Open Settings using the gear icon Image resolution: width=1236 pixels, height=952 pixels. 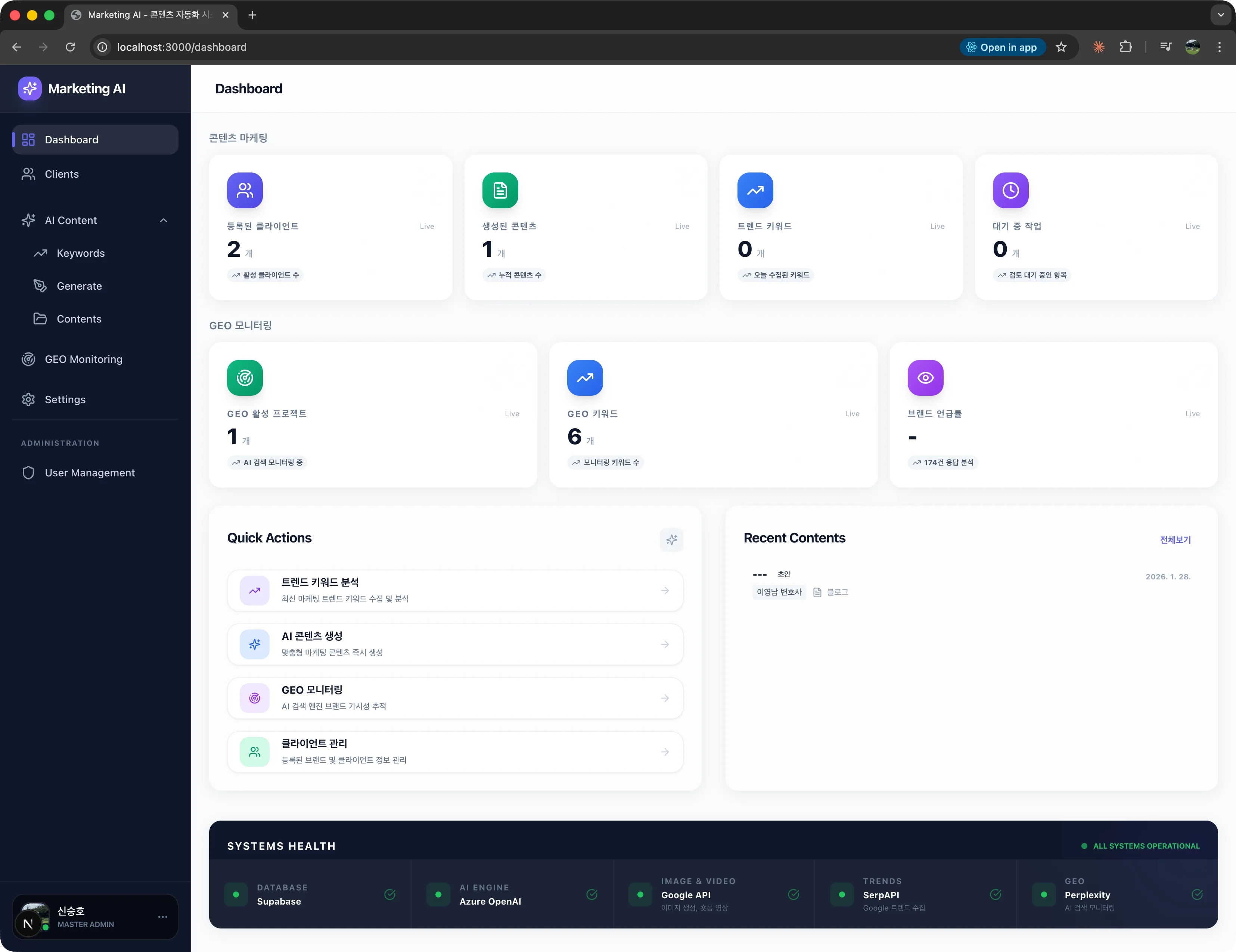tap(28, 399)
